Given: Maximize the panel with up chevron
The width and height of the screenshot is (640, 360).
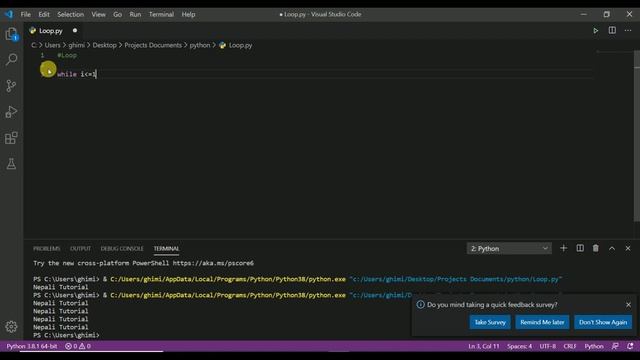Looking at the screenshot, I should 612,248.
